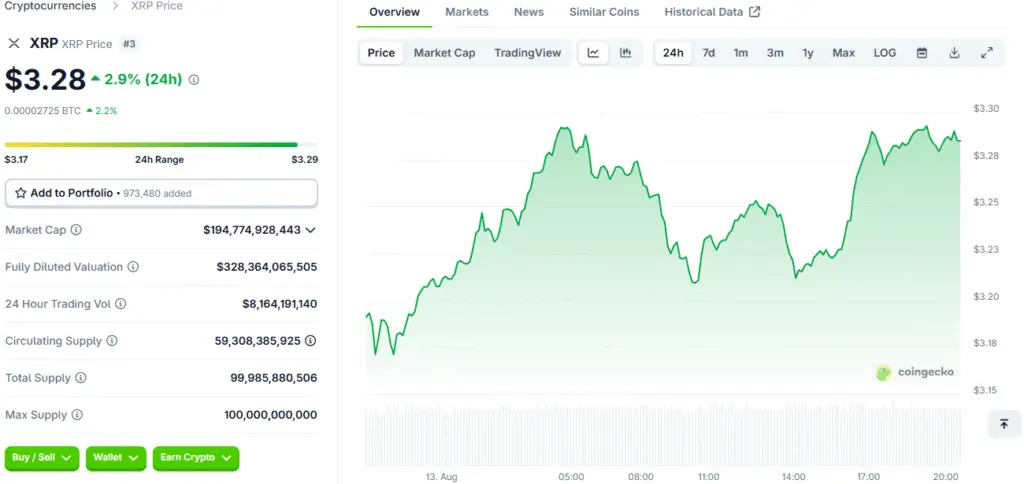This screenshot has height=484, width=1024.
Task: Click XRP Price breadcrumb
Action: 157,6
